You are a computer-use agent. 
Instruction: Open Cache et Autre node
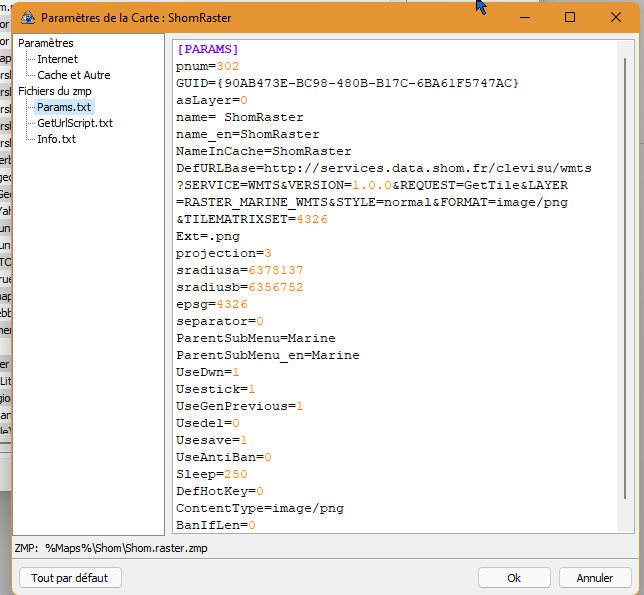coord(74,75)
